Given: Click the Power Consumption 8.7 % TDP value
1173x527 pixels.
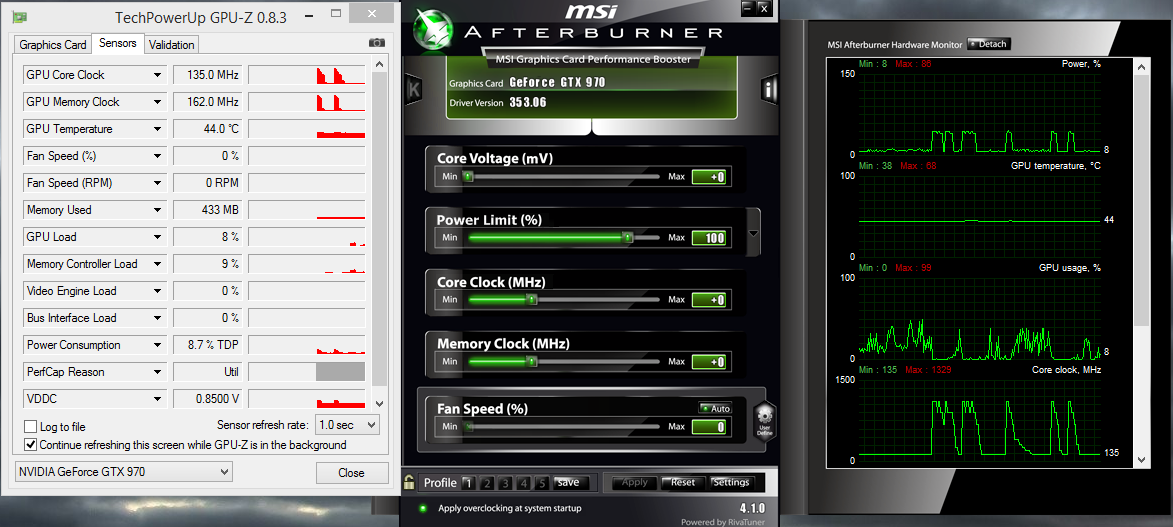Looking at the screenshot, I should (207, 345).
